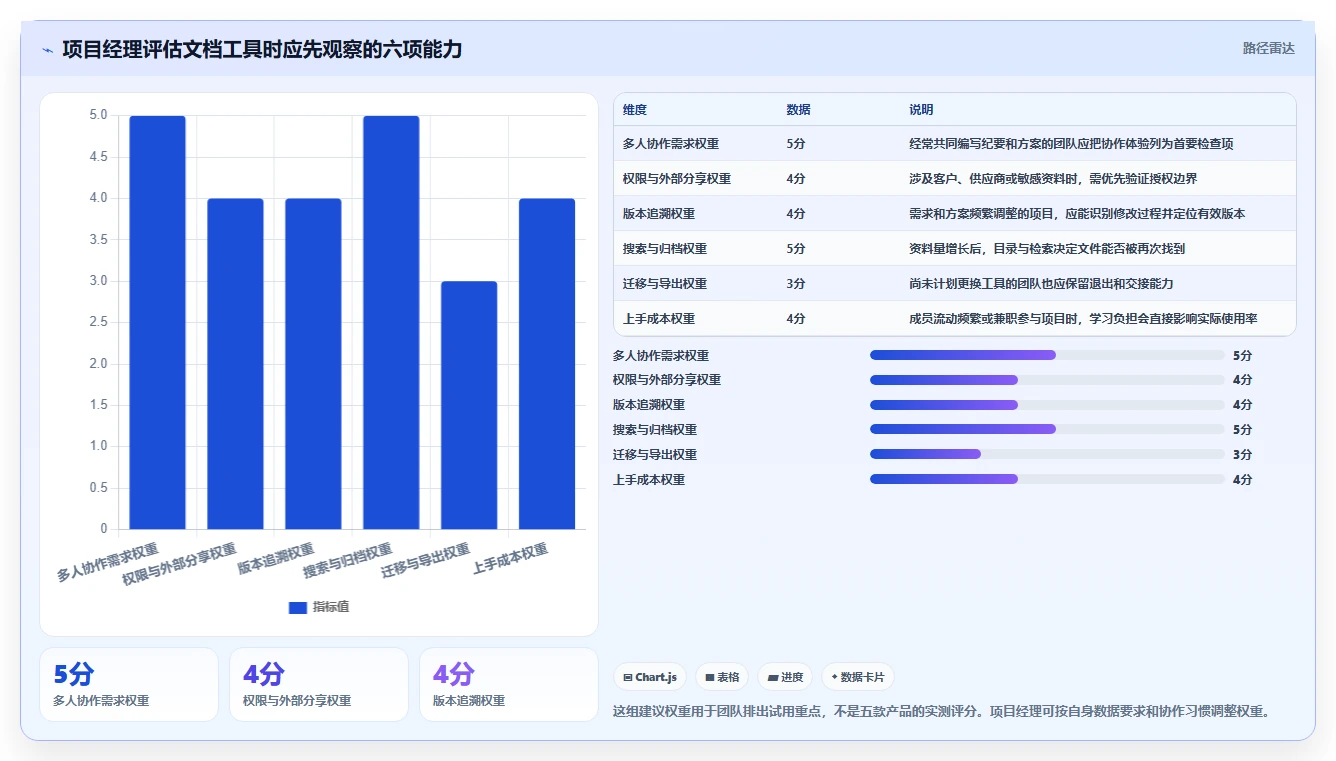Click the 多人协作需求权重 bar in the chart
This screenshot has width=1336, height=761.
[158, 322]
